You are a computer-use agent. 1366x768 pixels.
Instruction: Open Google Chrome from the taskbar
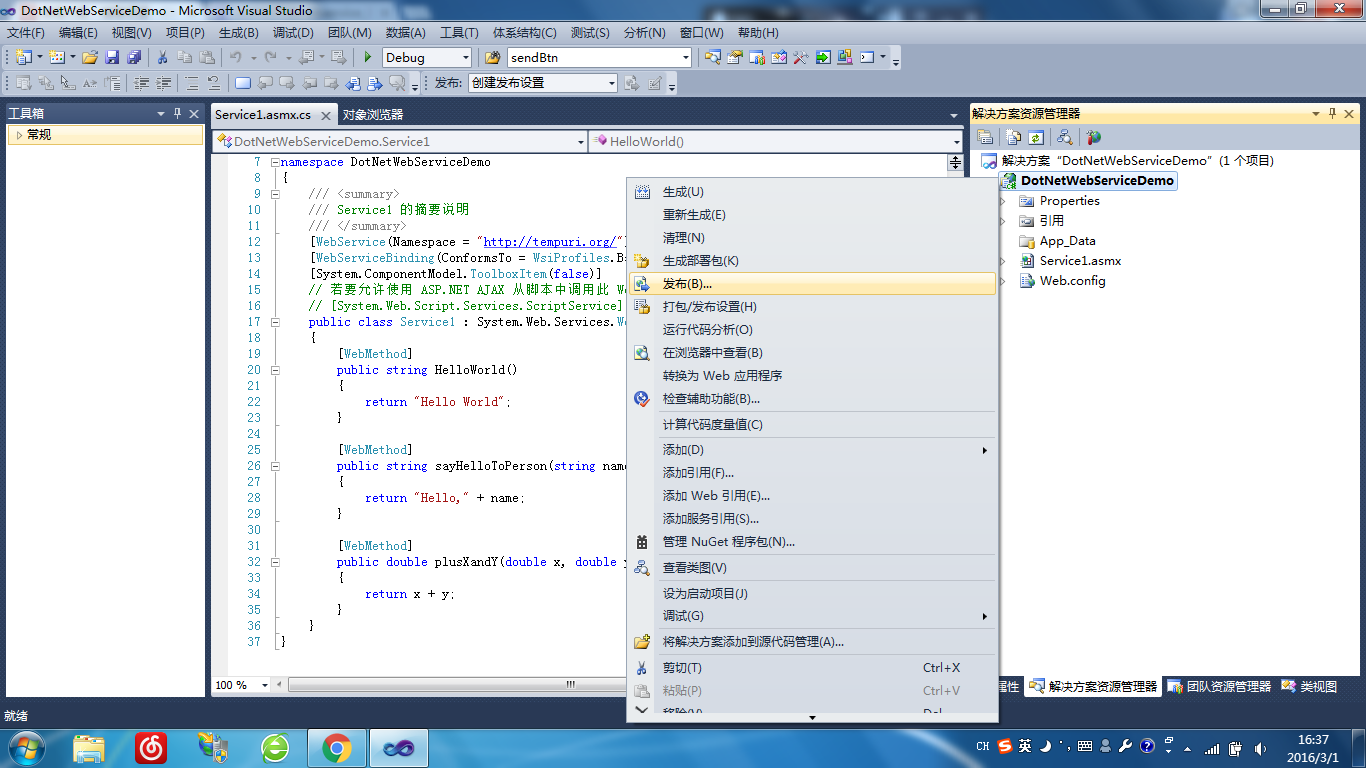(337, 748)
